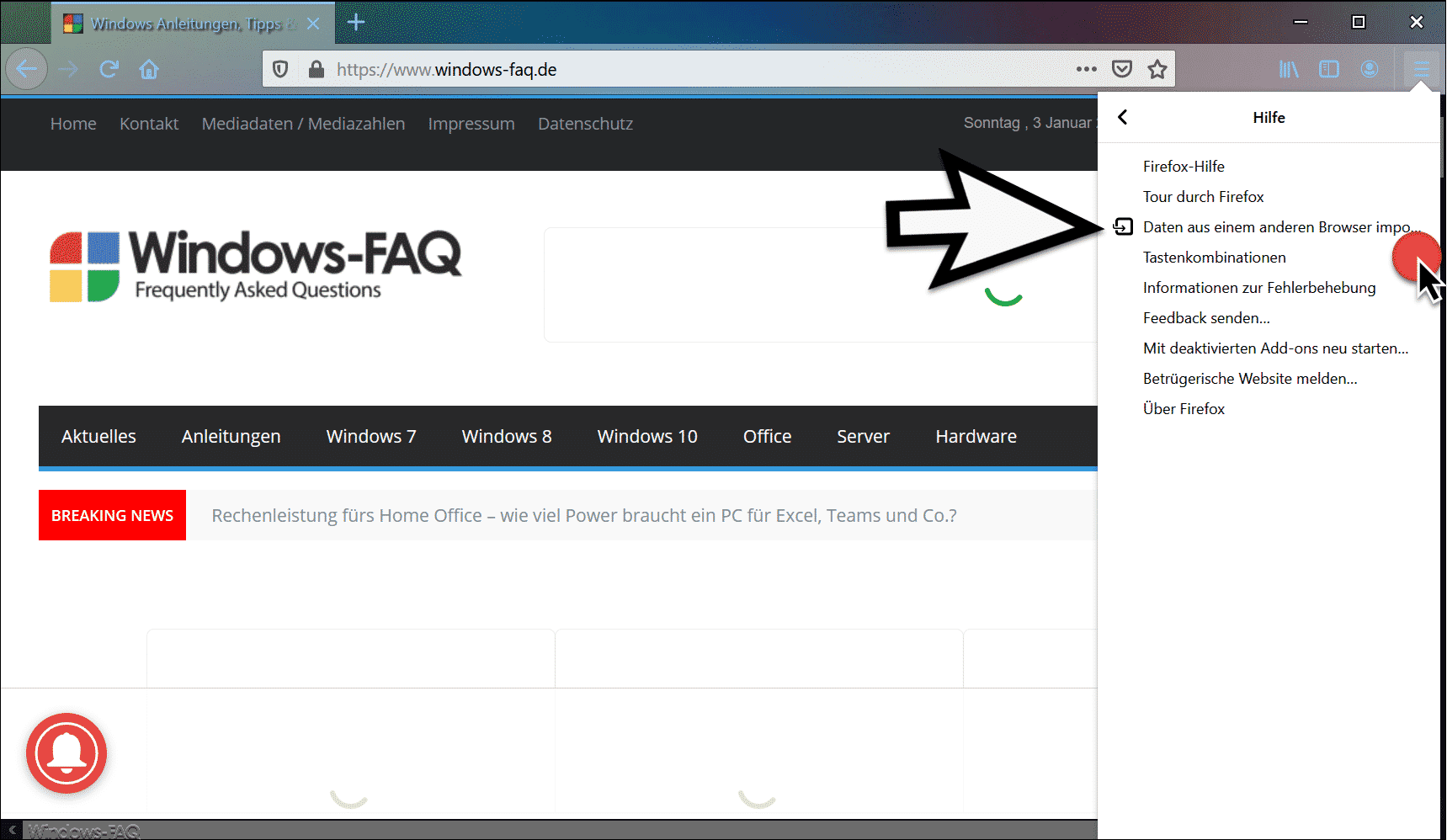Toggle the sidebar view icon

point(1329,69)
